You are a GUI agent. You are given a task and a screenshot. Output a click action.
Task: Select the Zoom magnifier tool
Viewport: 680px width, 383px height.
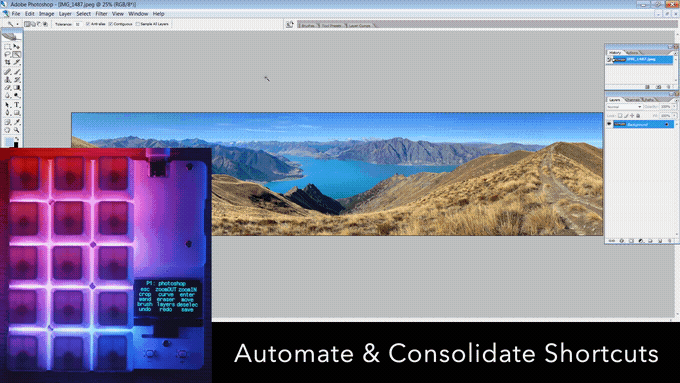[16, 130]
